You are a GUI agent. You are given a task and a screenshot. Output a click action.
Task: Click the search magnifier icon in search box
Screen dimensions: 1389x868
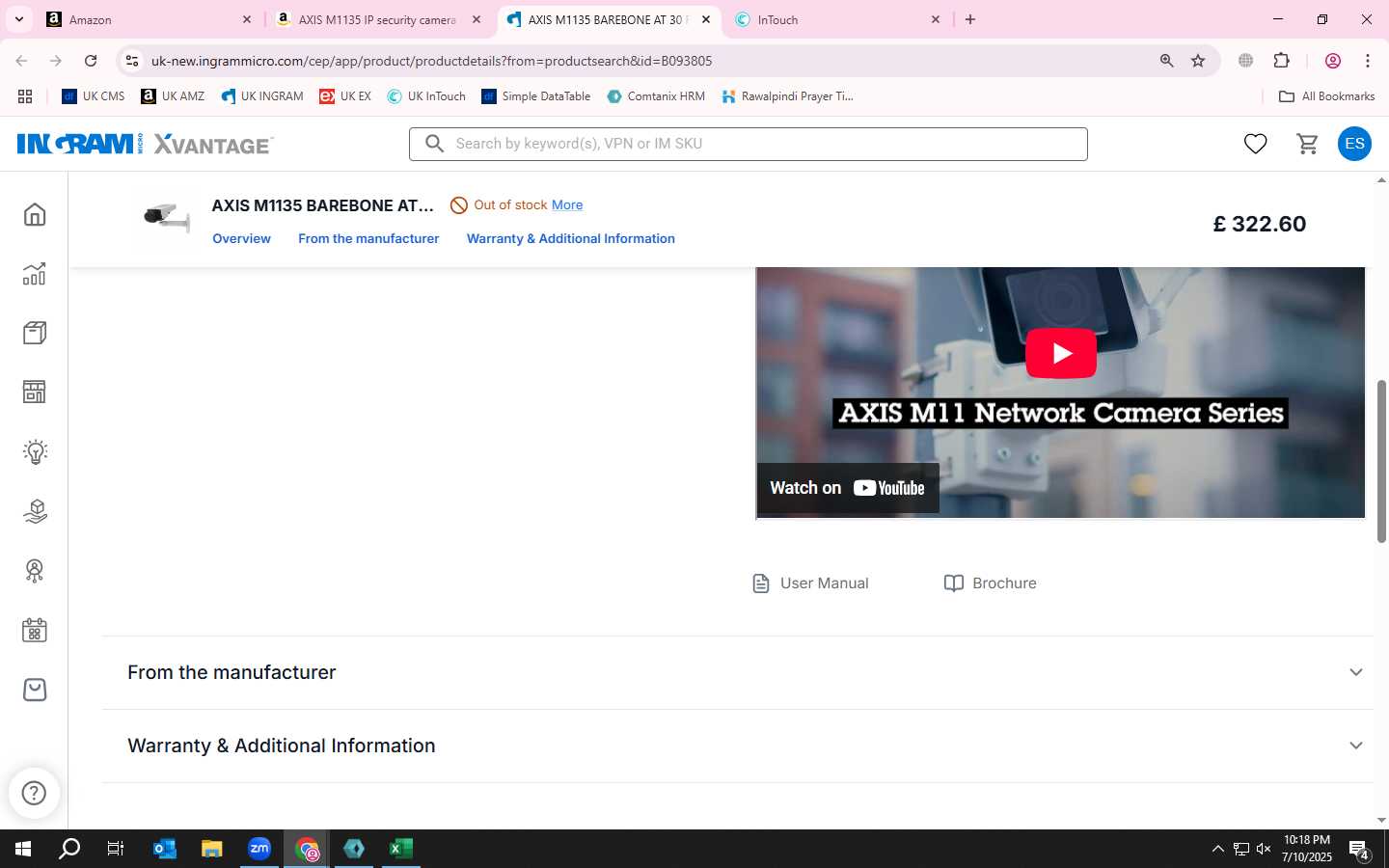pyautogui.click(x=435, y=144)
